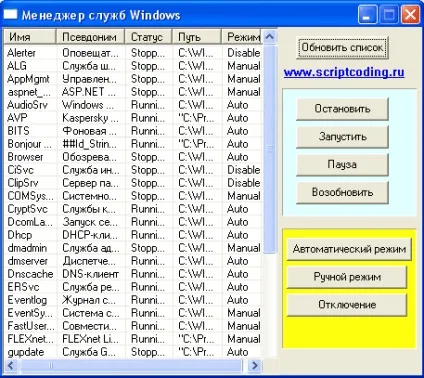Click Совмести... alias cell

pos(90,326)
